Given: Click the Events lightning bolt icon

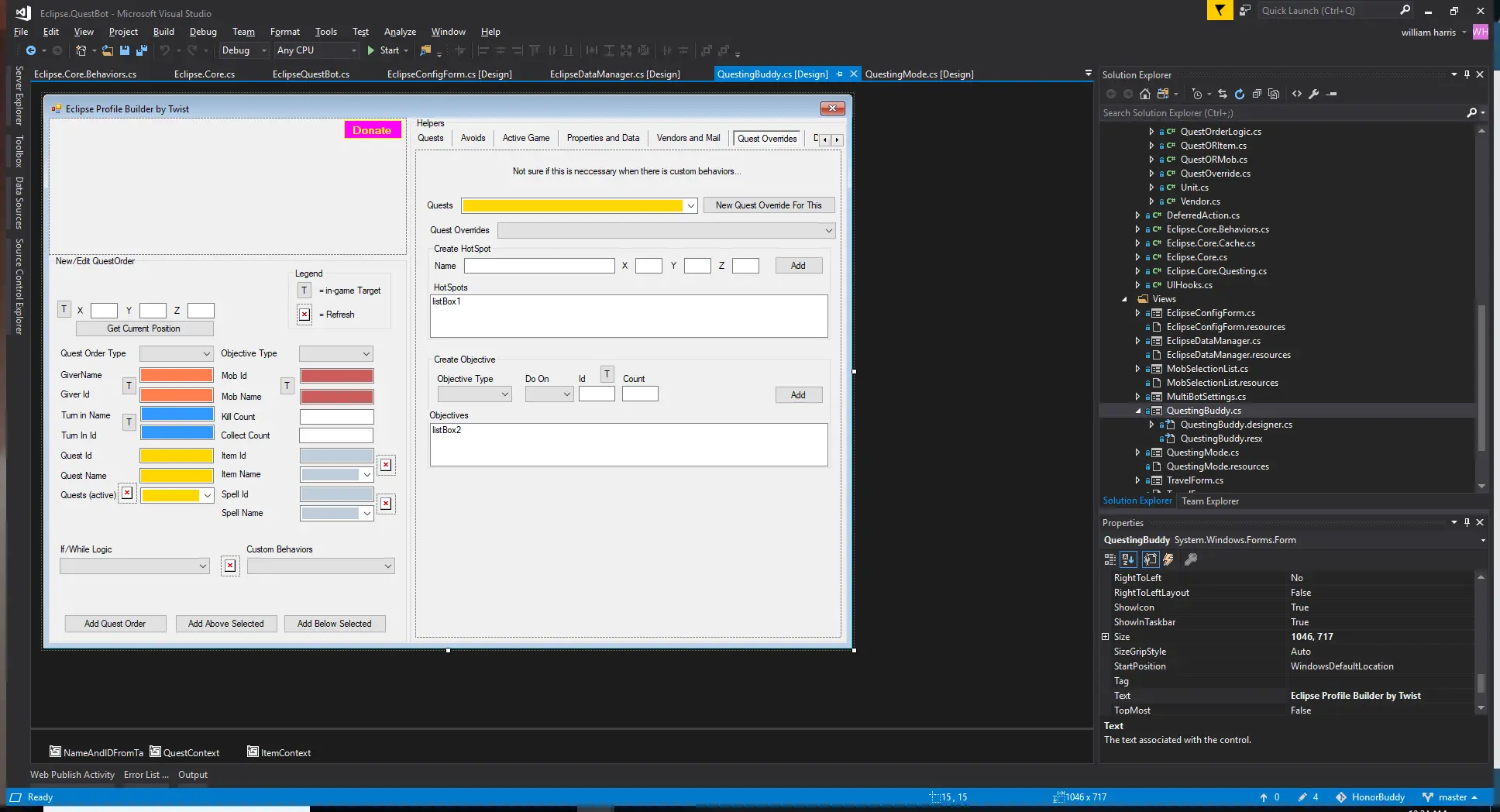Looking at the screenshot, I should (x=1168, y=559).
